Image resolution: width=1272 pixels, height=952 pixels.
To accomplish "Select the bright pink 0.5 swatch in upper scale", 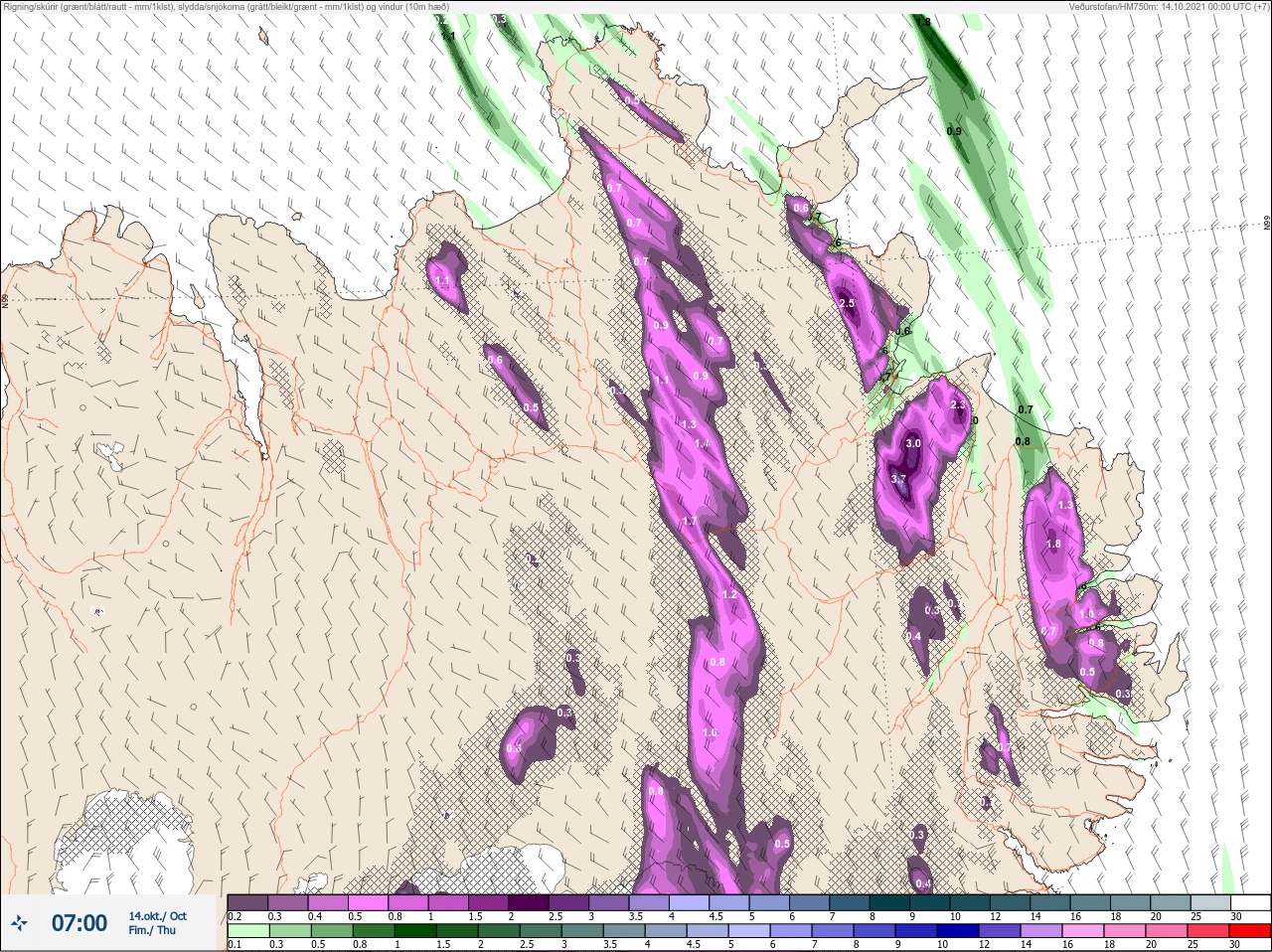I will coord(369,902).
